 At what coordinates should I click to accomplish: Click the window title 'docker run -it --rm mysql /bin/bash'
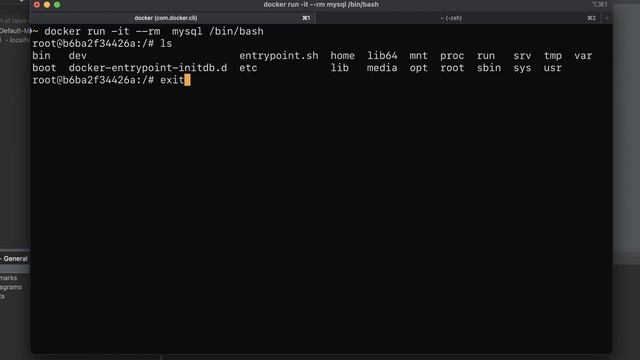[321, 4]
